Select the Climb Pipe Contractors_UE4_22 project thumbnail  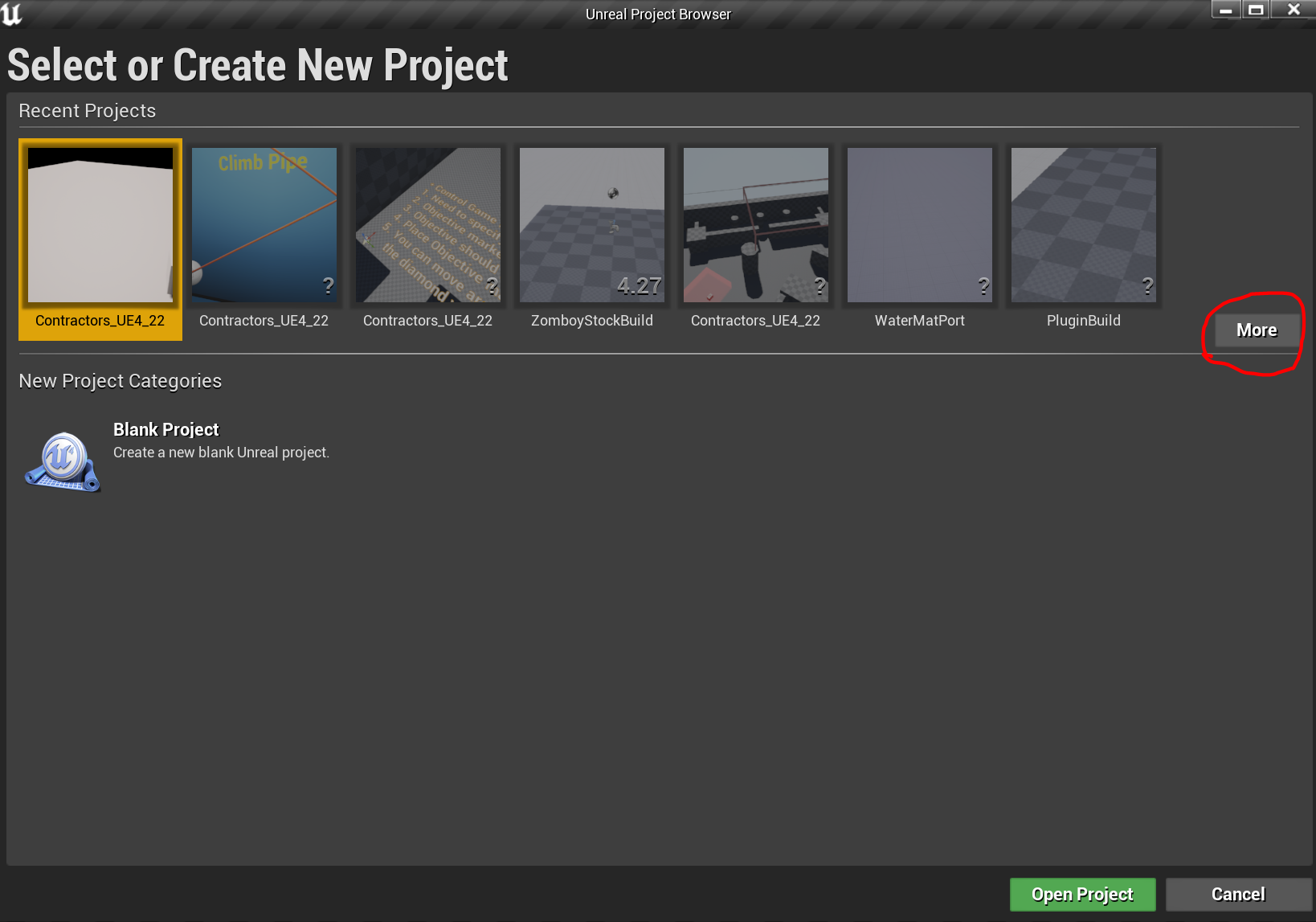(x=264, y=225)
